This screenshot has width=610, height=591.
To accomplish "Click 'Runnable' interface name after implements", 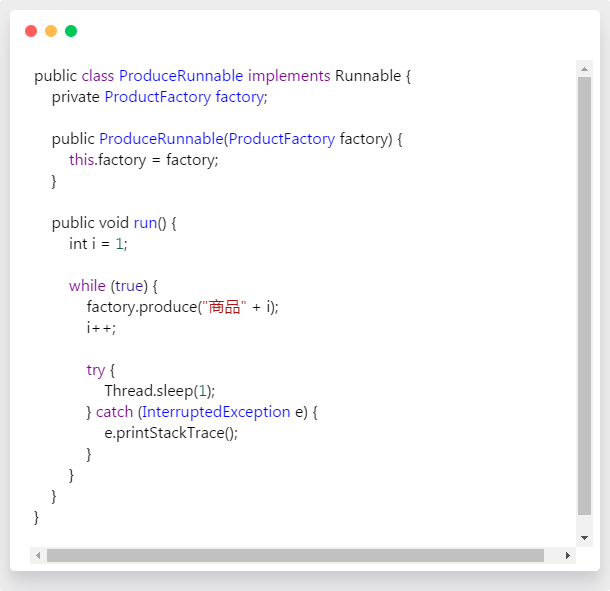I will point(368,76).
